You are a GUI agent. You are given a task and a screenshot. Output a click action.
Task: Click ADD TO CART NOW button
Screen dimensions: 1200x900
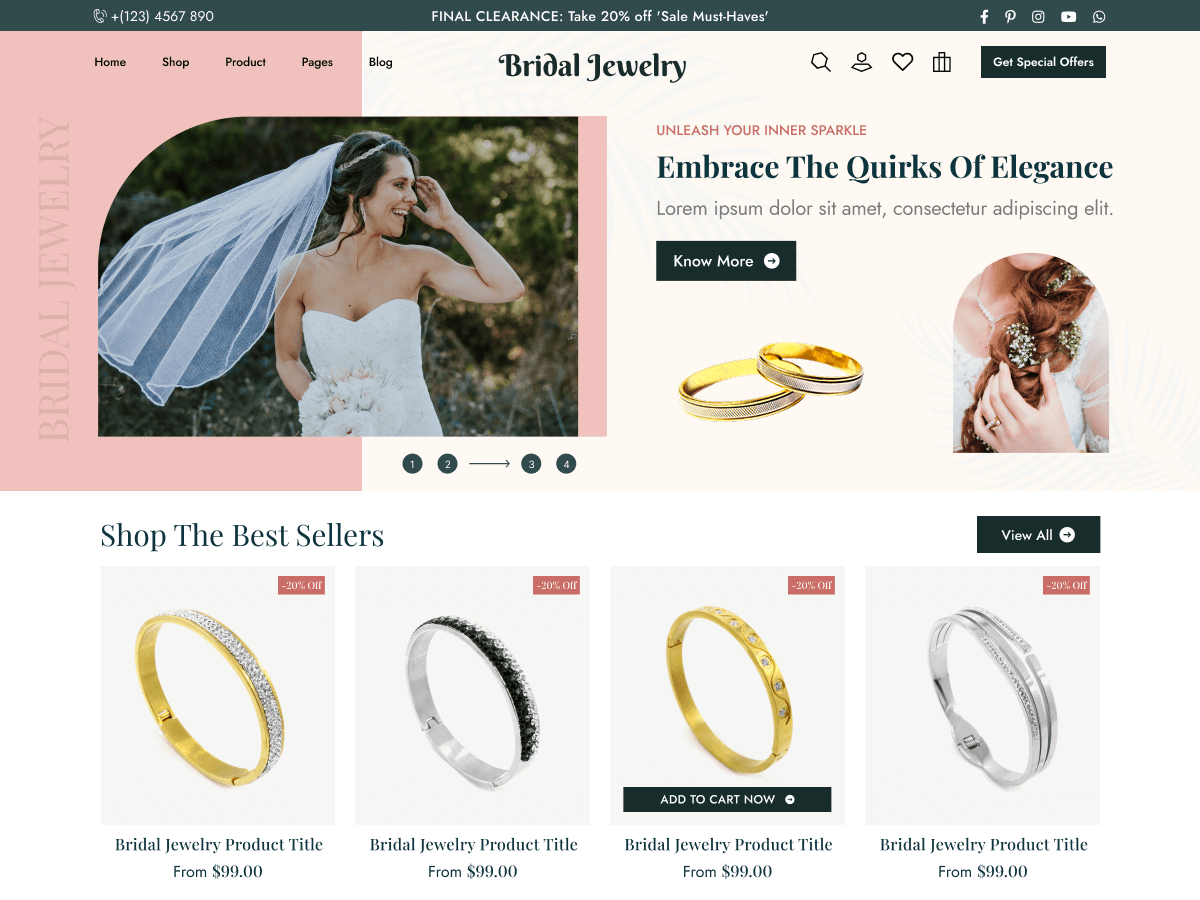(727, 799)
